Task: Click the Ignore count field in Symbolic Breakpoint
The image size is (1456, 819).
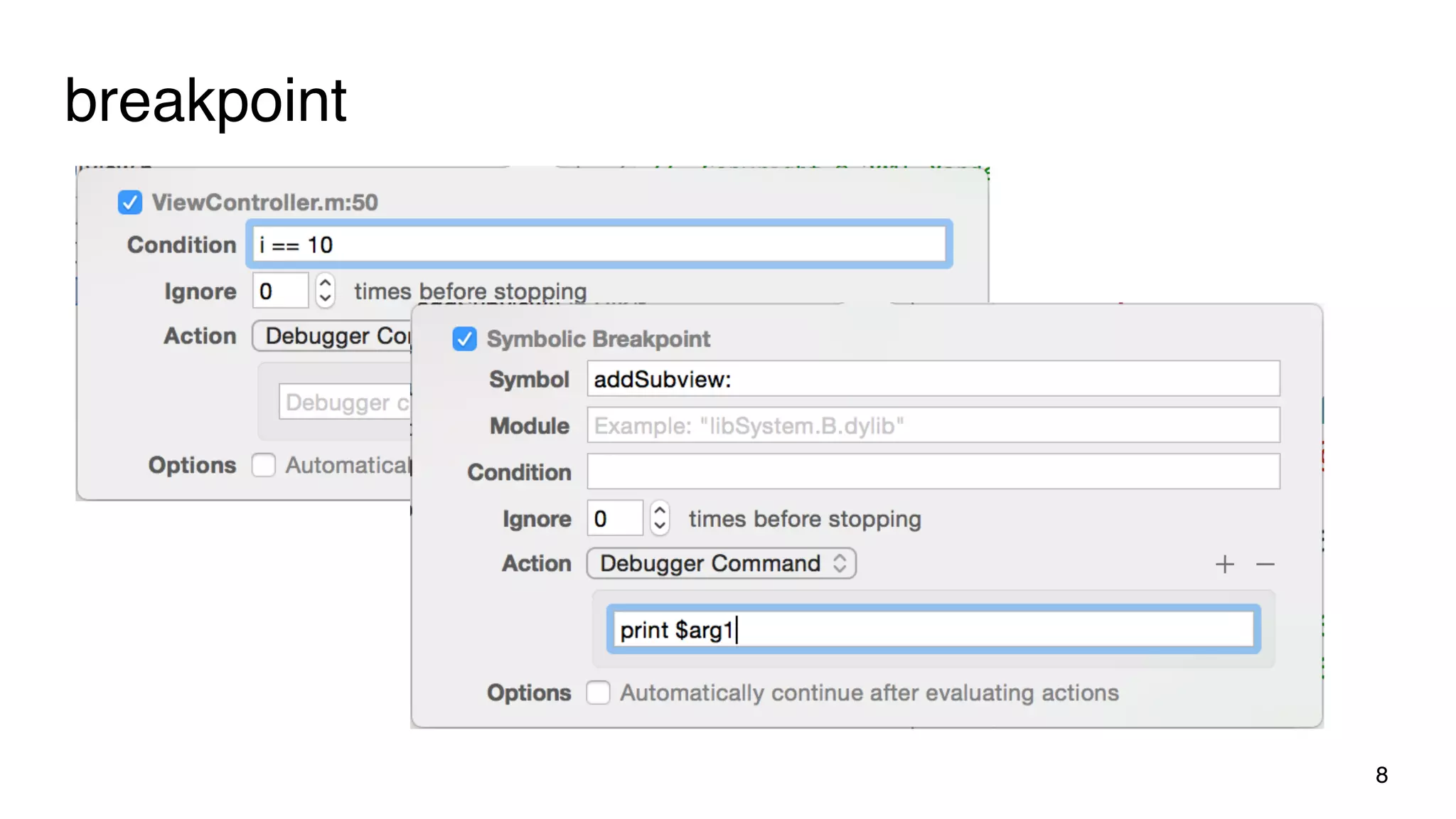Action: point(614,518)
